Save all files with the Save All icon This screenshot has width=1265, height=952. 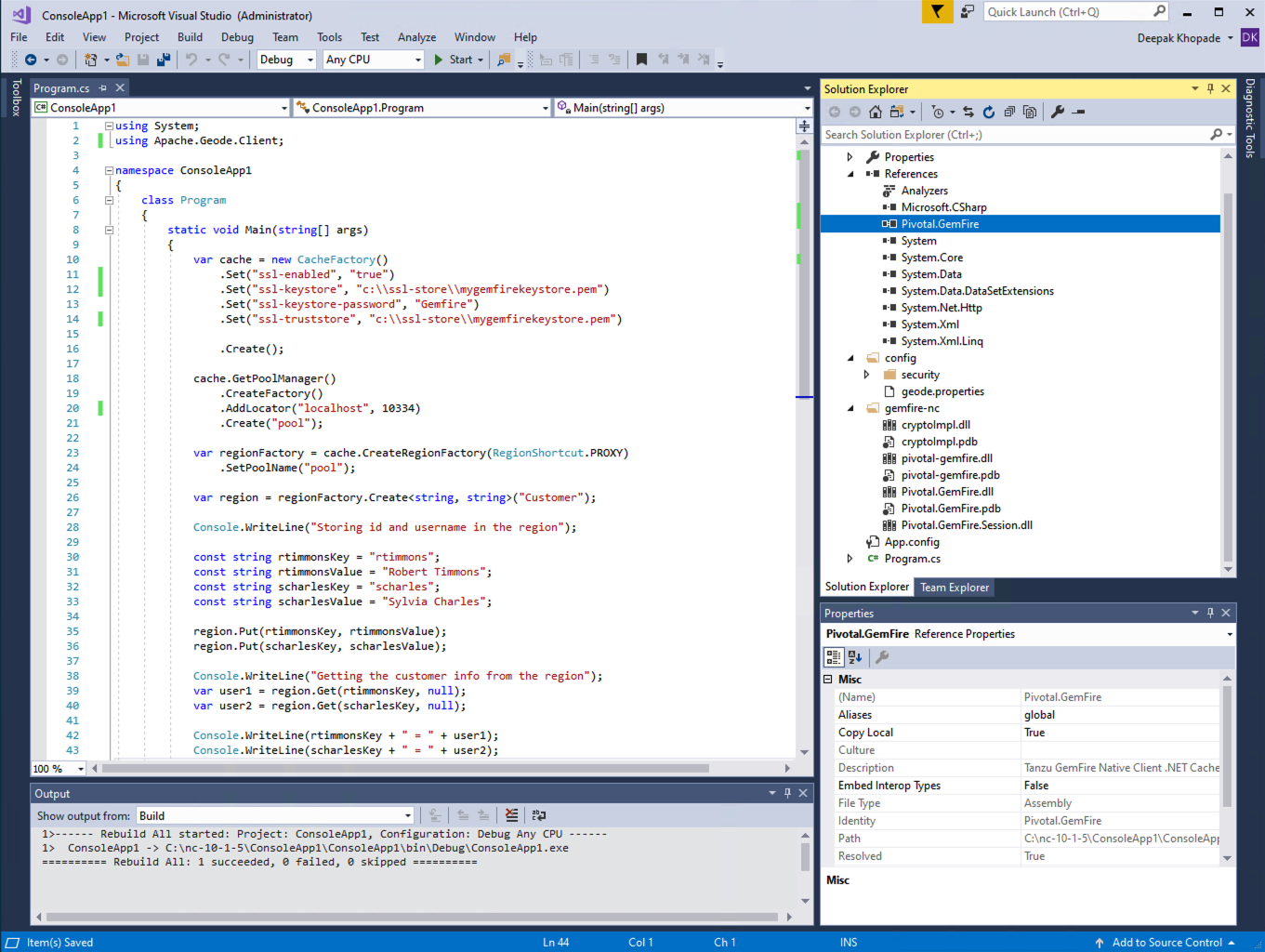coord(162,59)
